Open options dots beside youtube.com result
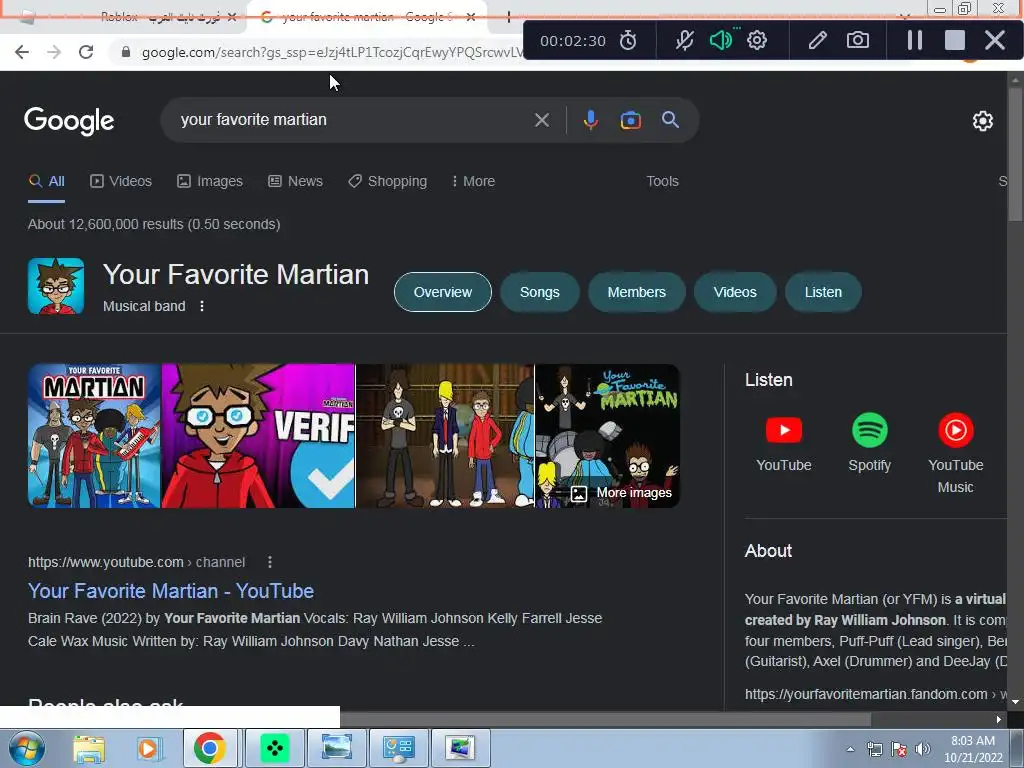Image resolution: width=1024 pixels, height=768 pixels. click(x=270, y=562)
